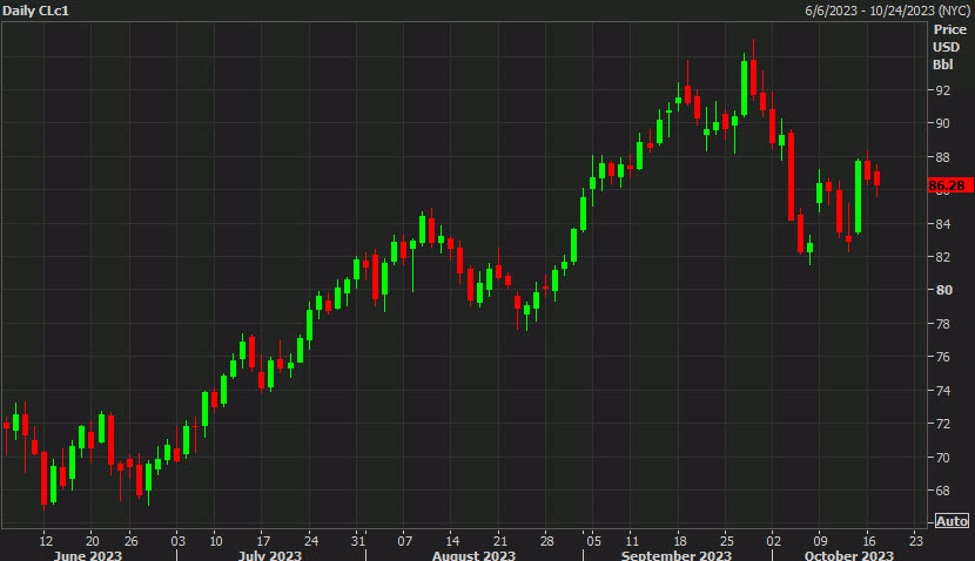Click the 07 date tick in August
Viewport: 975px width, 561px height.
pyautogui.click(x=405, y=540)
